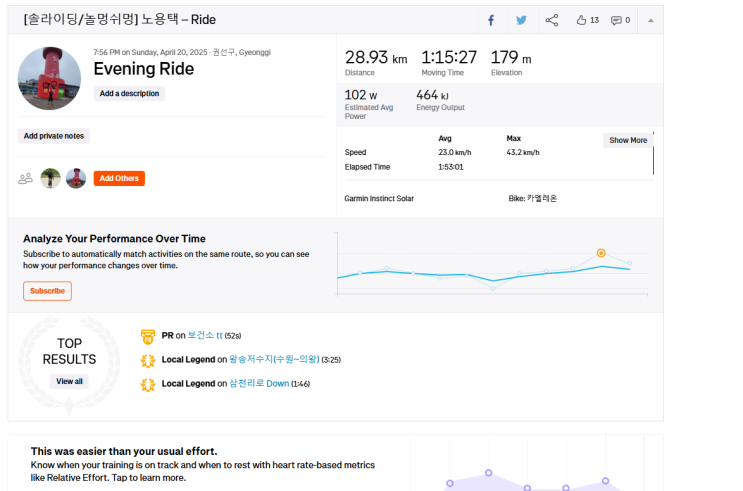Add a description to Evening Ride

[x=129, y=93]
